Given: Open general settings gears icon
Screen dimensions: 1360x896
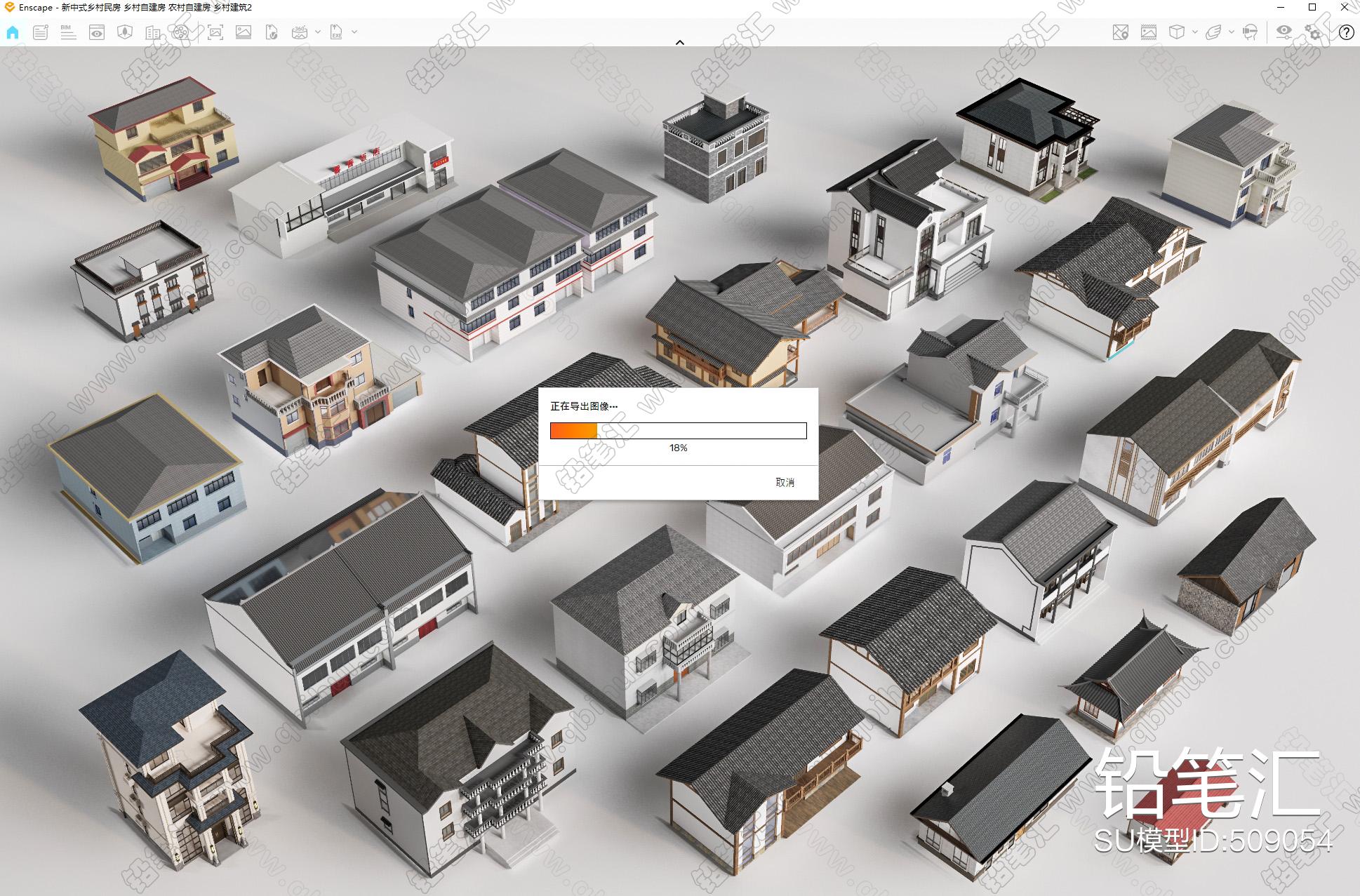Looking at the screenshot, I should 1313,32.
